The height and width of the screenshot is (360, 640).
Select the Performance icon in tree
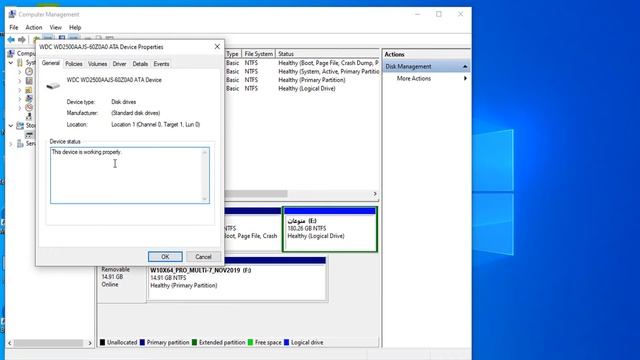pyautogui.click(x=29, y=108)
